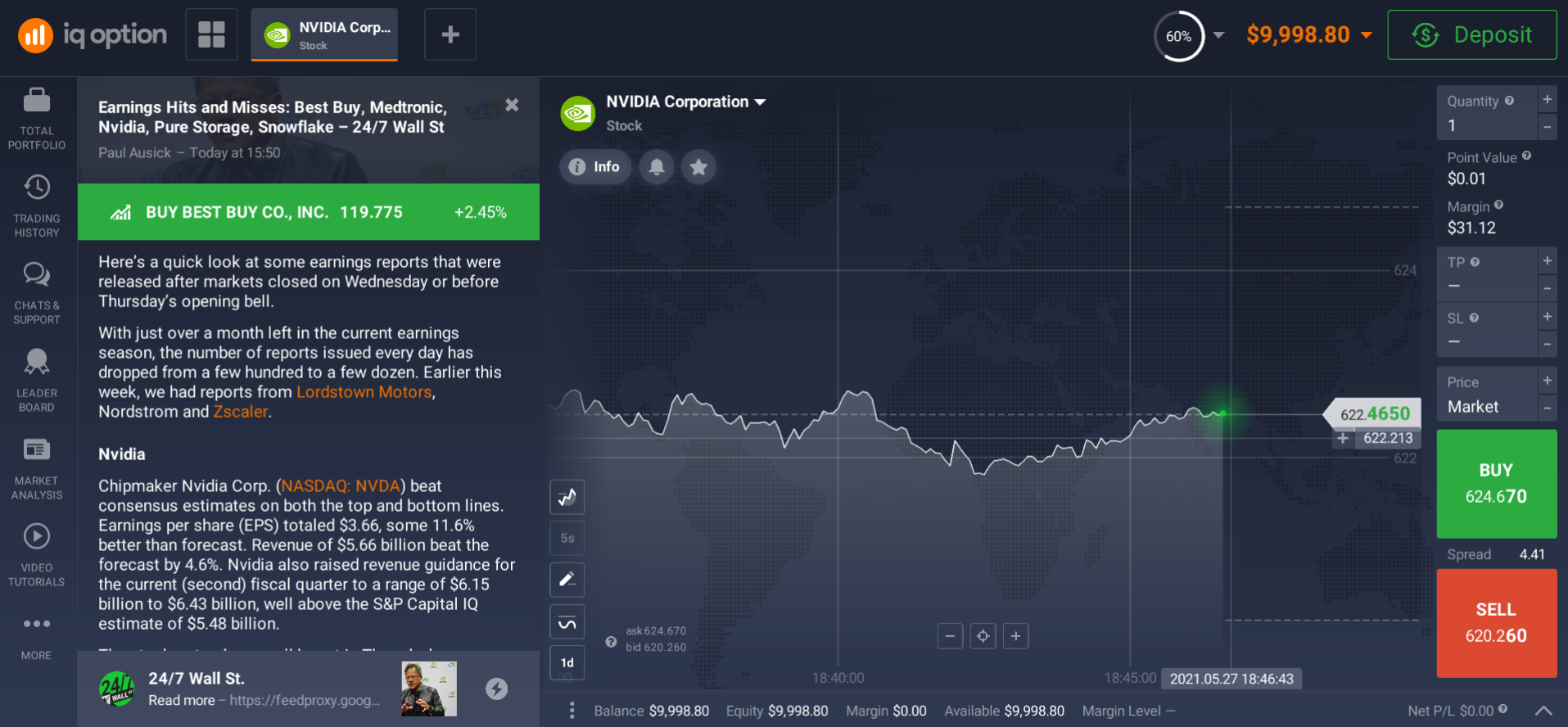Change the 1d chart time range

click(x=567, y=663)
